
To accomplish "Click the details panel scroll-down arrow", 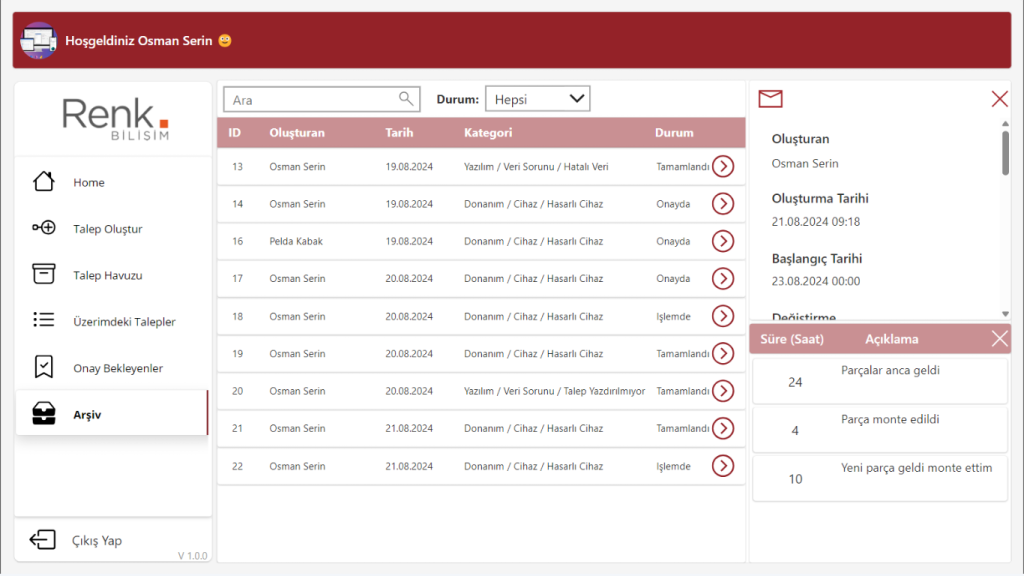I will 1005,314.
